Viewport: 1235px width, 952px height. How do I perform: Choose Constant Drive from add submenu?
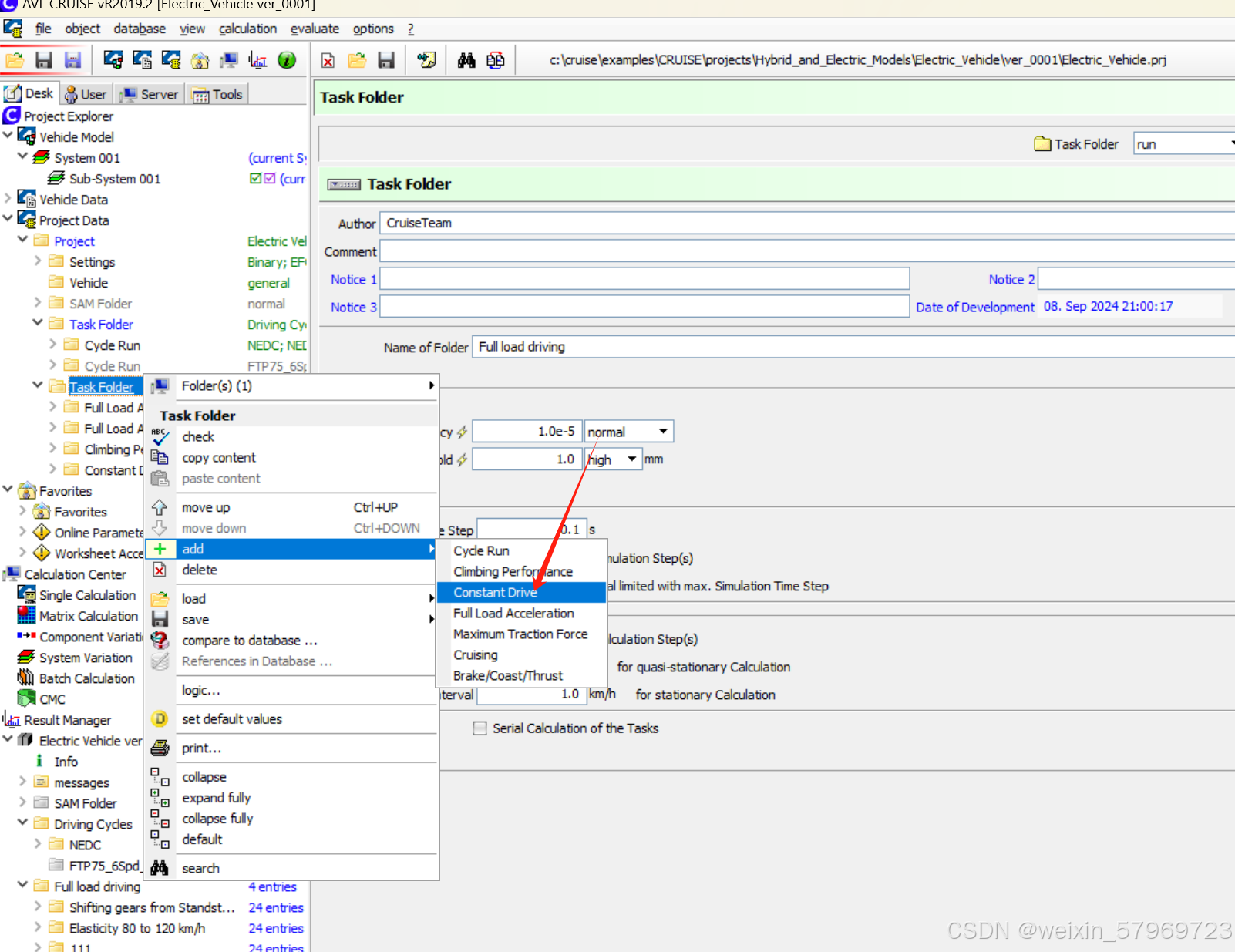tap(521, 592)
